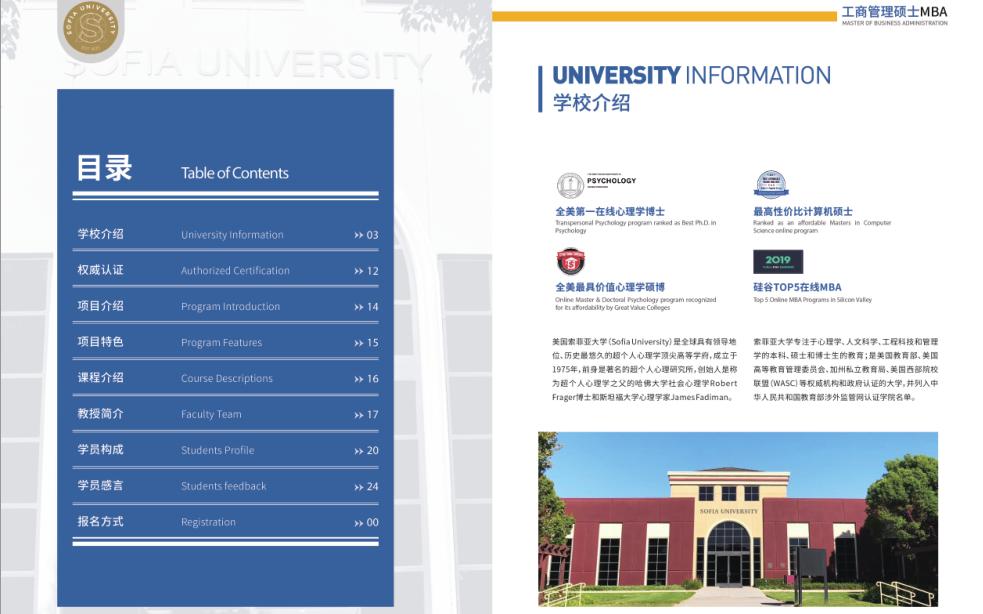Viewport: 983px width, 614px height.
Task: Click the 全美最具价值心理学硕士 heading
Action: pyautogui.click(x=609, y=287)
